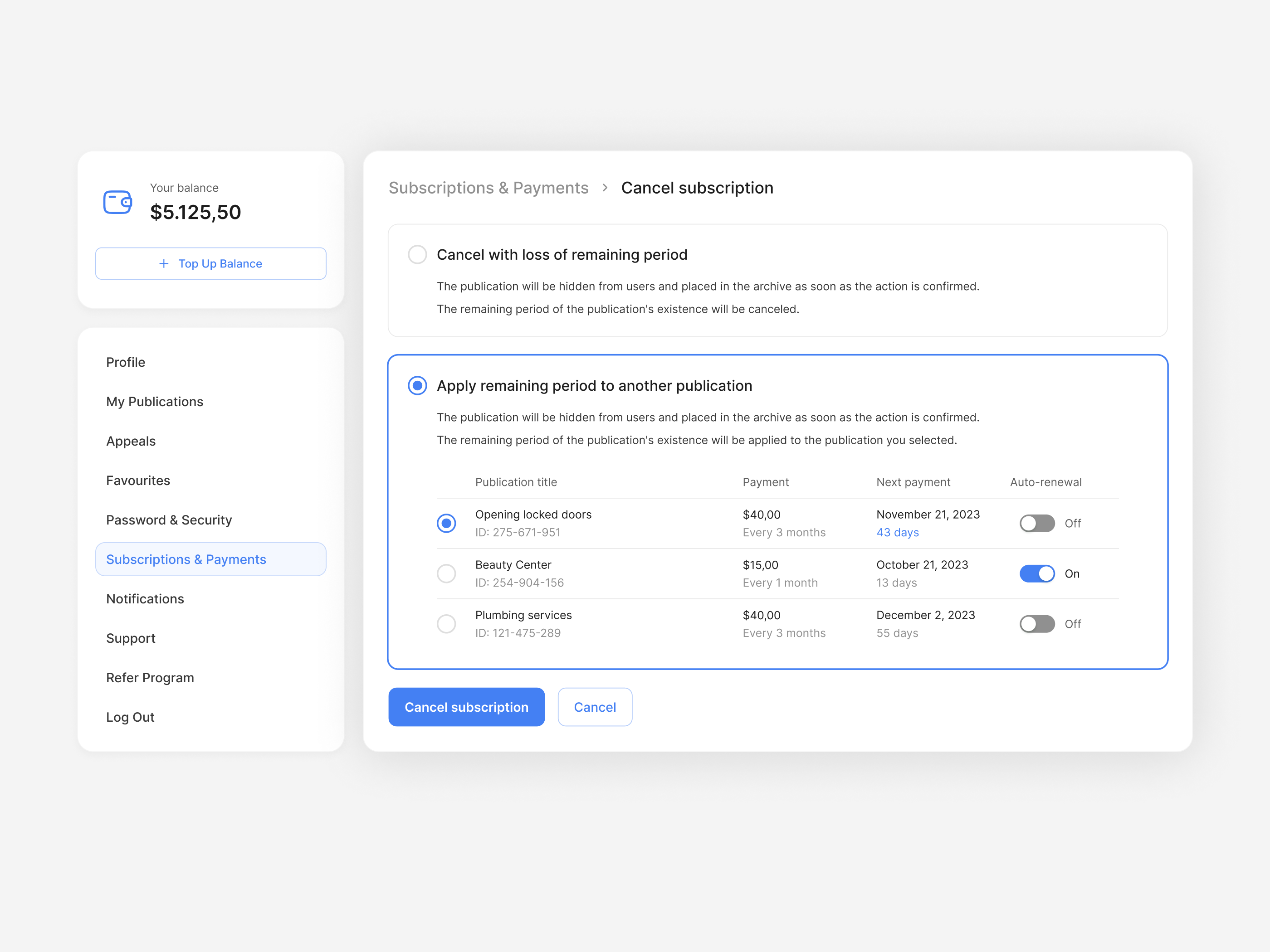
Task: Open Password & Security settings
Action: coord(169,520)
